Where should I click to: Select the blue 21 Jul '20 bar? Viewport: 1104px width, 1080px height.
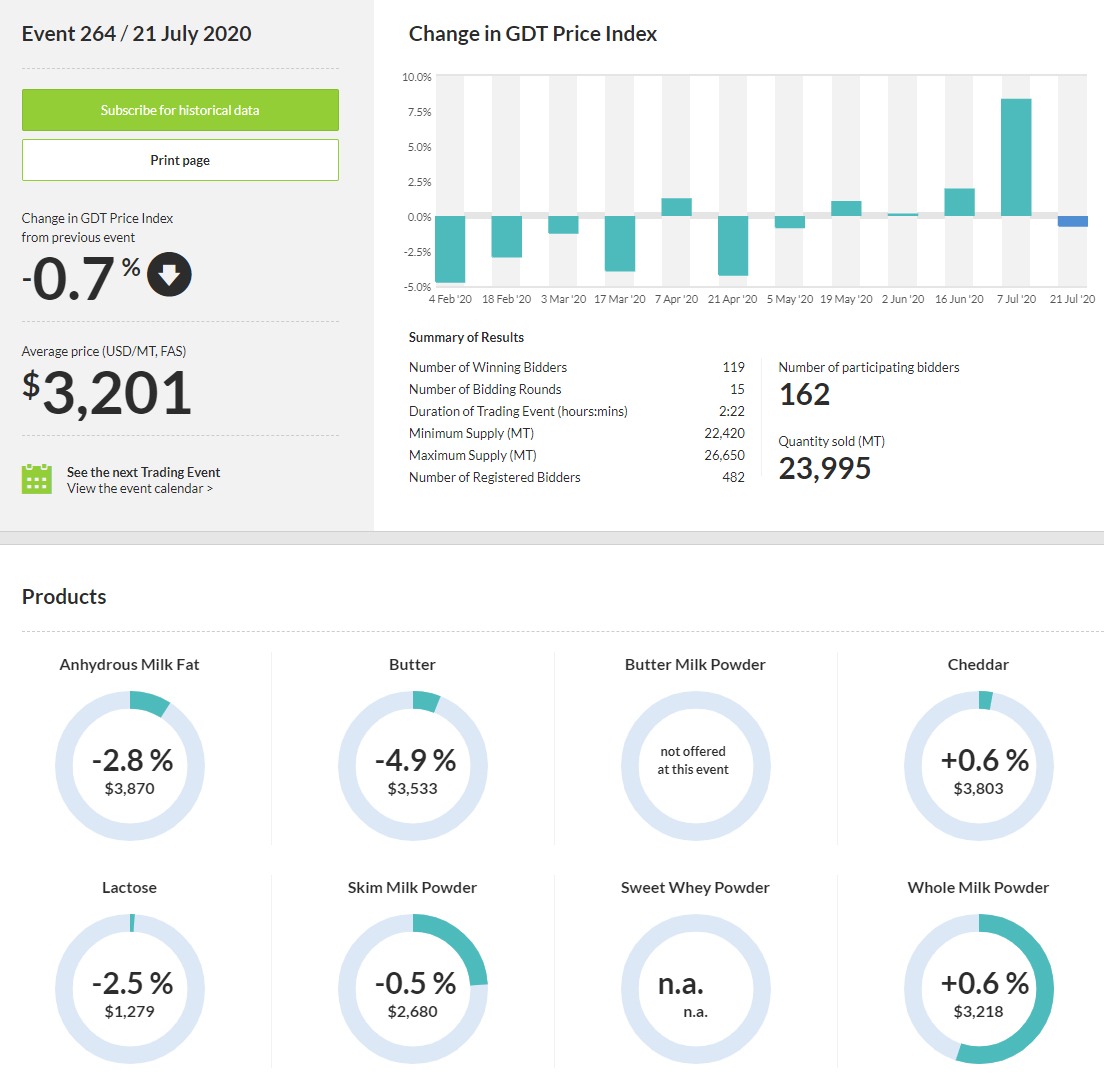coord(1073,221)
